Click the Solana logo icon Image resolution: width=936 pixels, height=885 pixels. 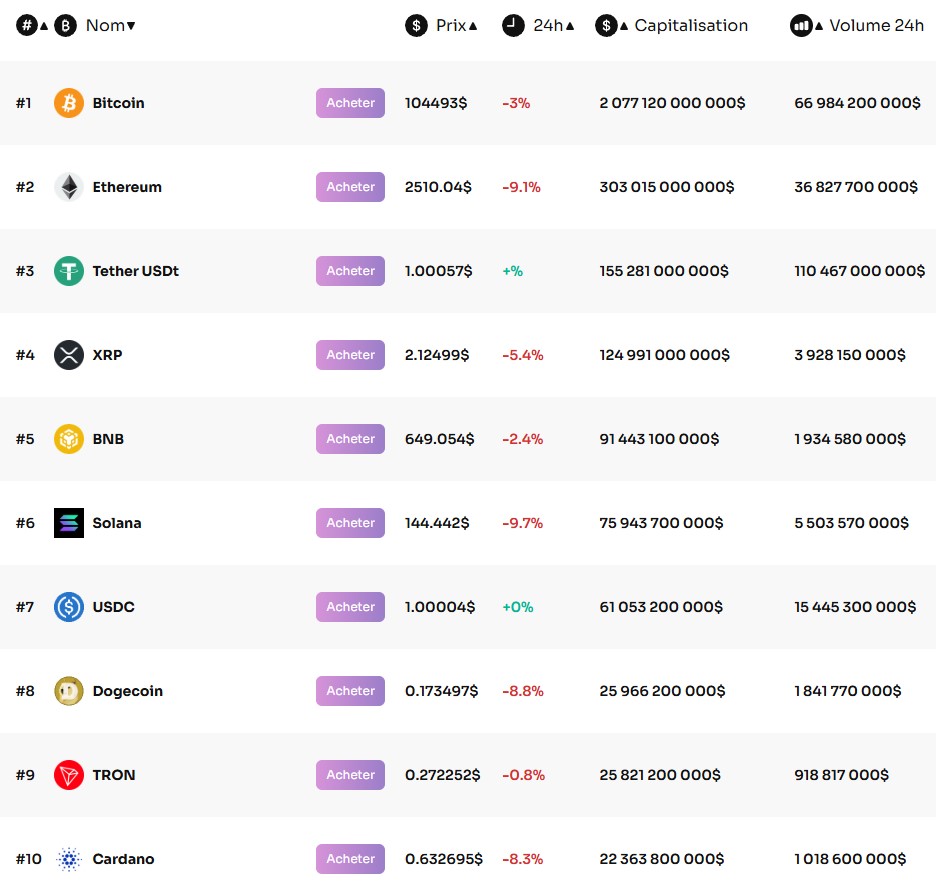(68, 522)
